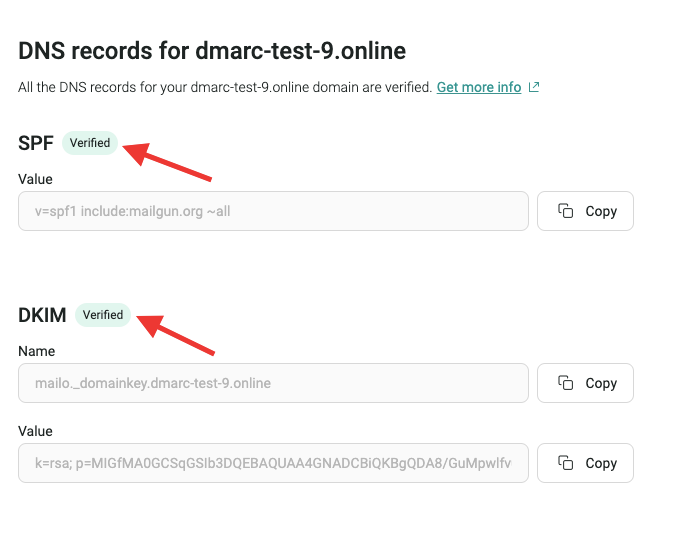Click the Value label under SPF
This screenshot has width=695, height=533.
[35, 179]
